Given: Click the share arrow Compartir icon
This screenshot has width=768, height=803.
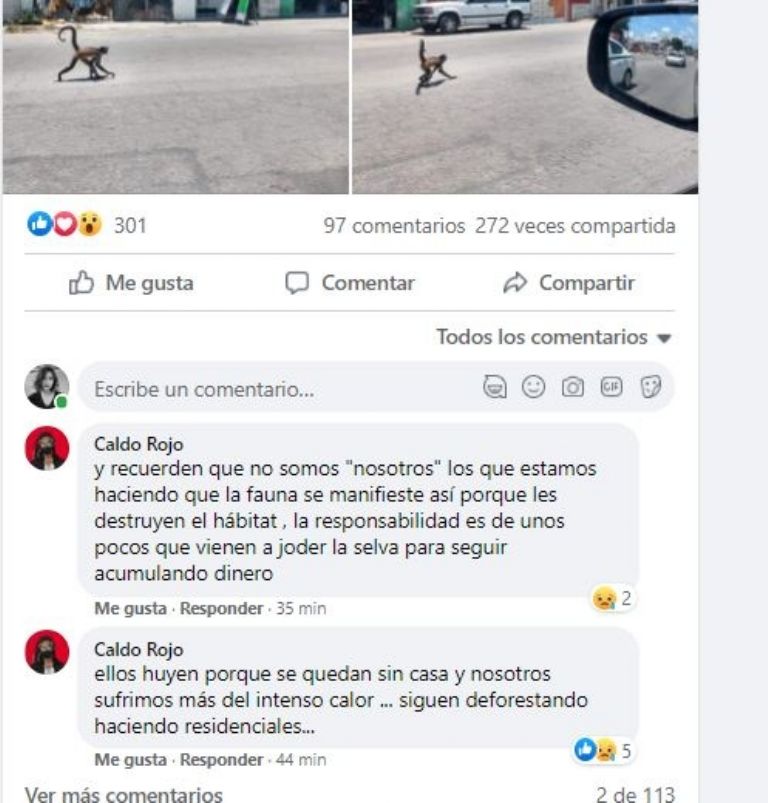Looking at the screenshot, I should [515, 283].
